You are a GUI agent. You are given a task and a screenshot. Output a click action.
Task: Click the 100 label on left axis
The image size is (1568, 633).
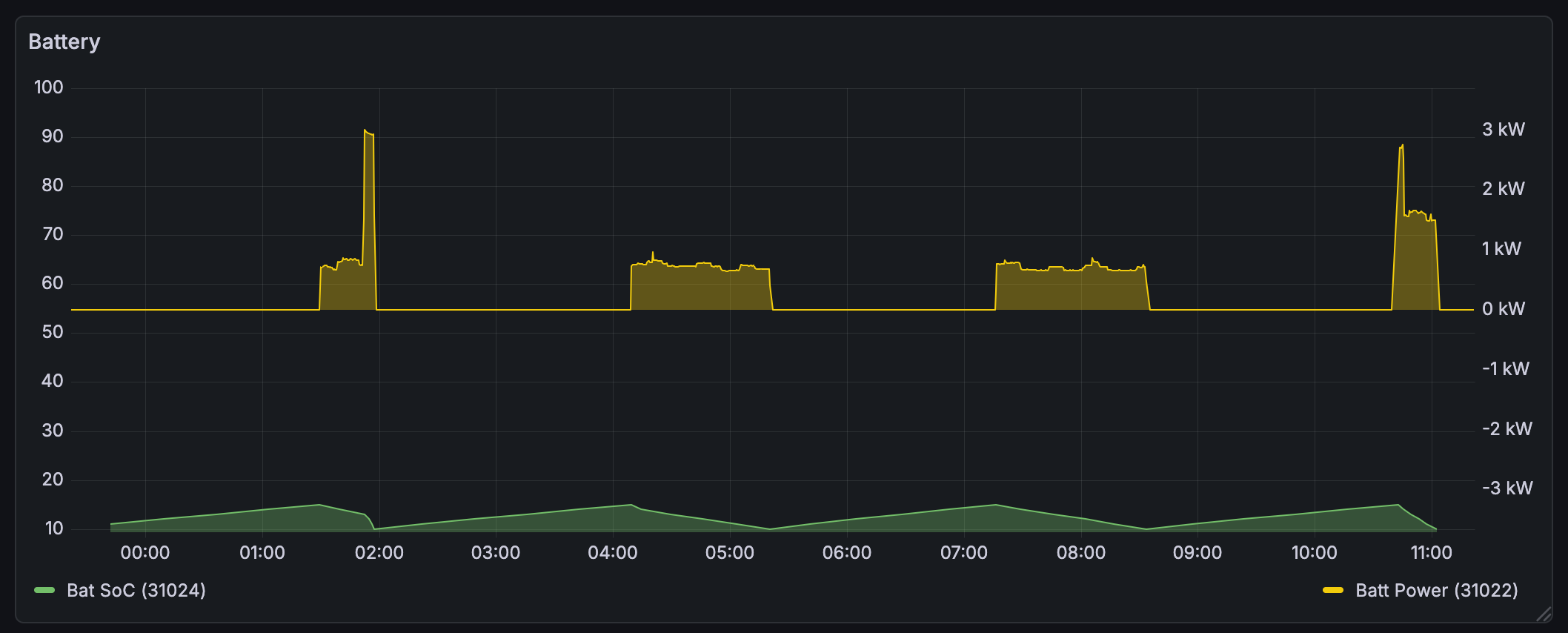(49, 87)
